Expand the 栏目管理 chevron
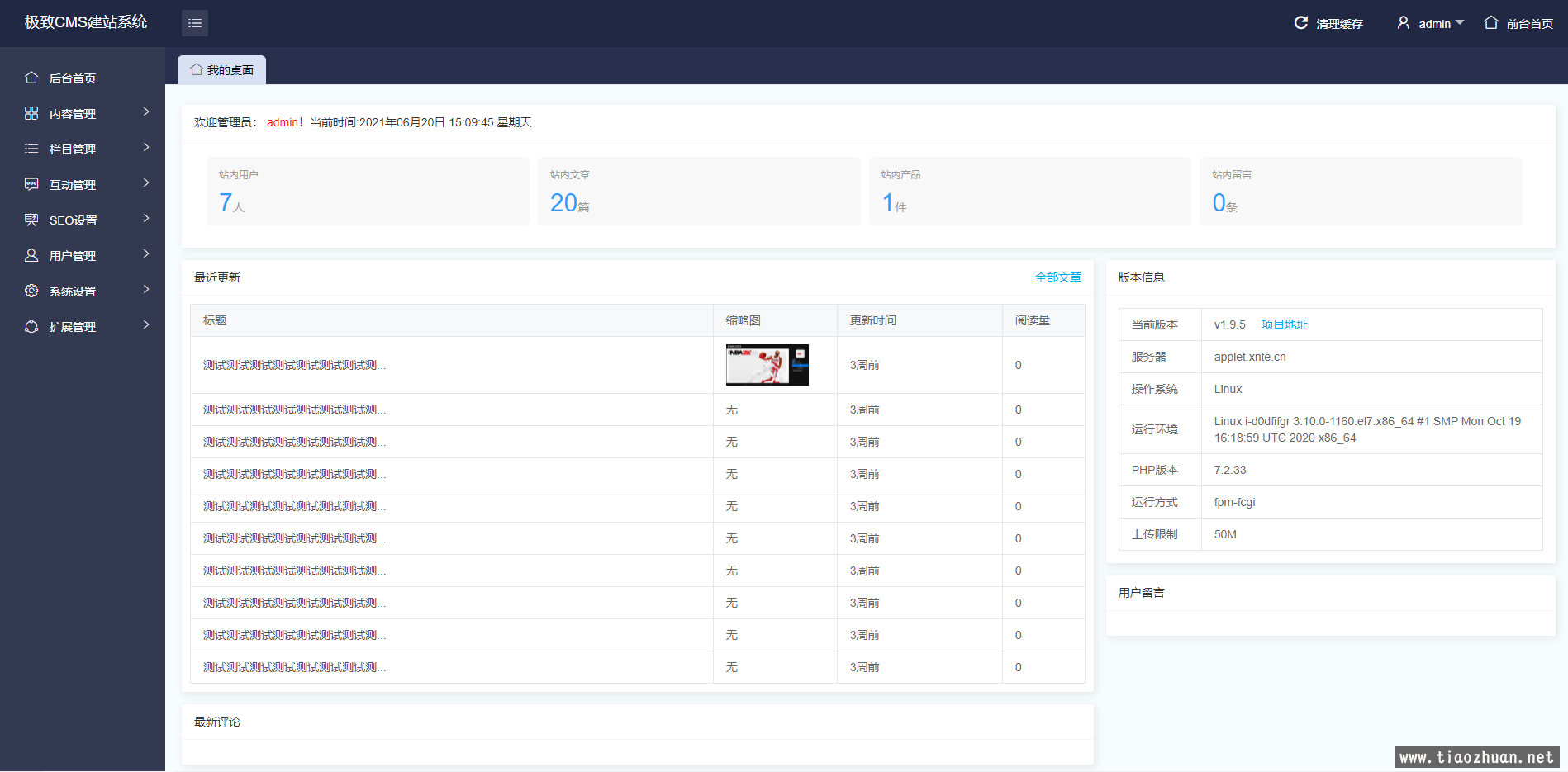The height and width of the screenshot is (772, 1568). point(146,147)
